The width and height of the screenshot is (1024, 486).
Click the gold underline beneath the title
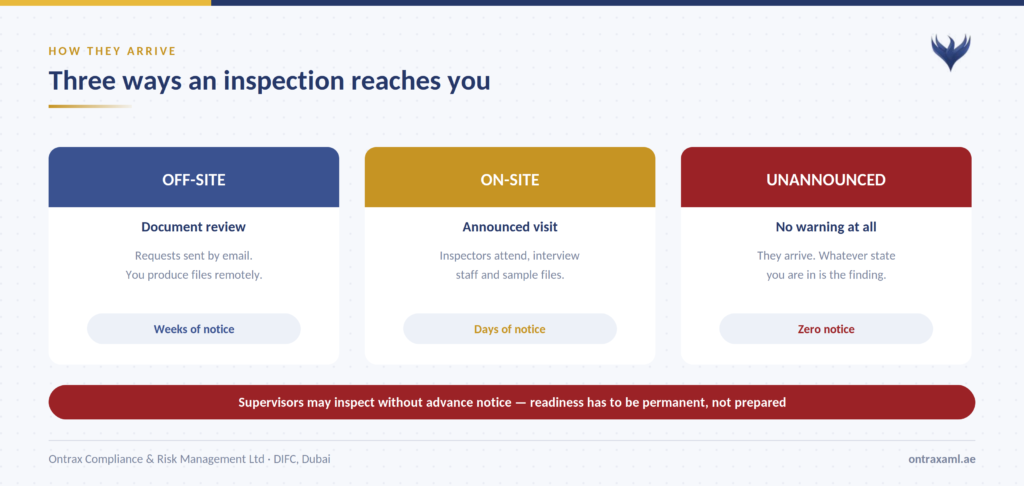point(90,106)
